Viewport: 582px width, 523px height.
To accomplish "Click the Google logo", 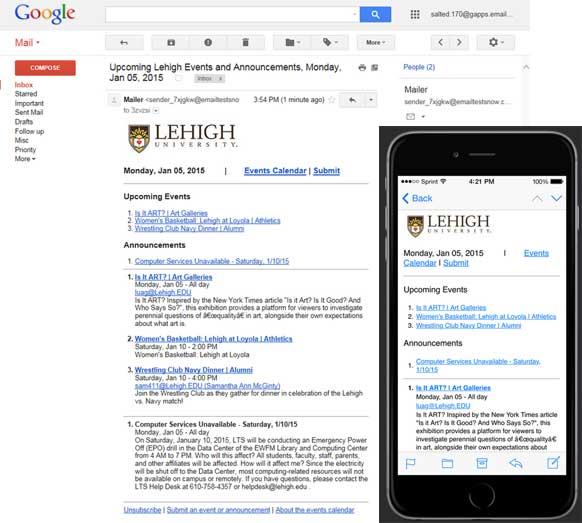I will tap(45, 14).
